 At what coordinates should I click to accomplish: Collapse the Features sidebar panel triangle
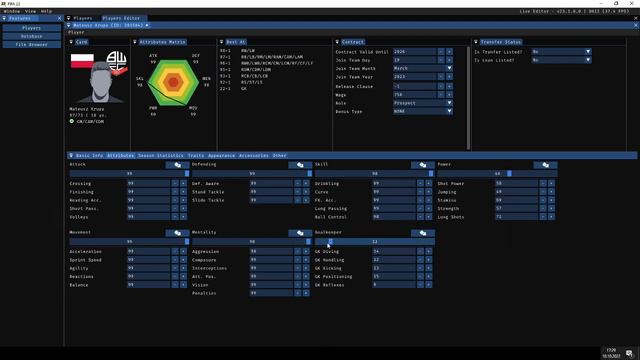[4, 18]
